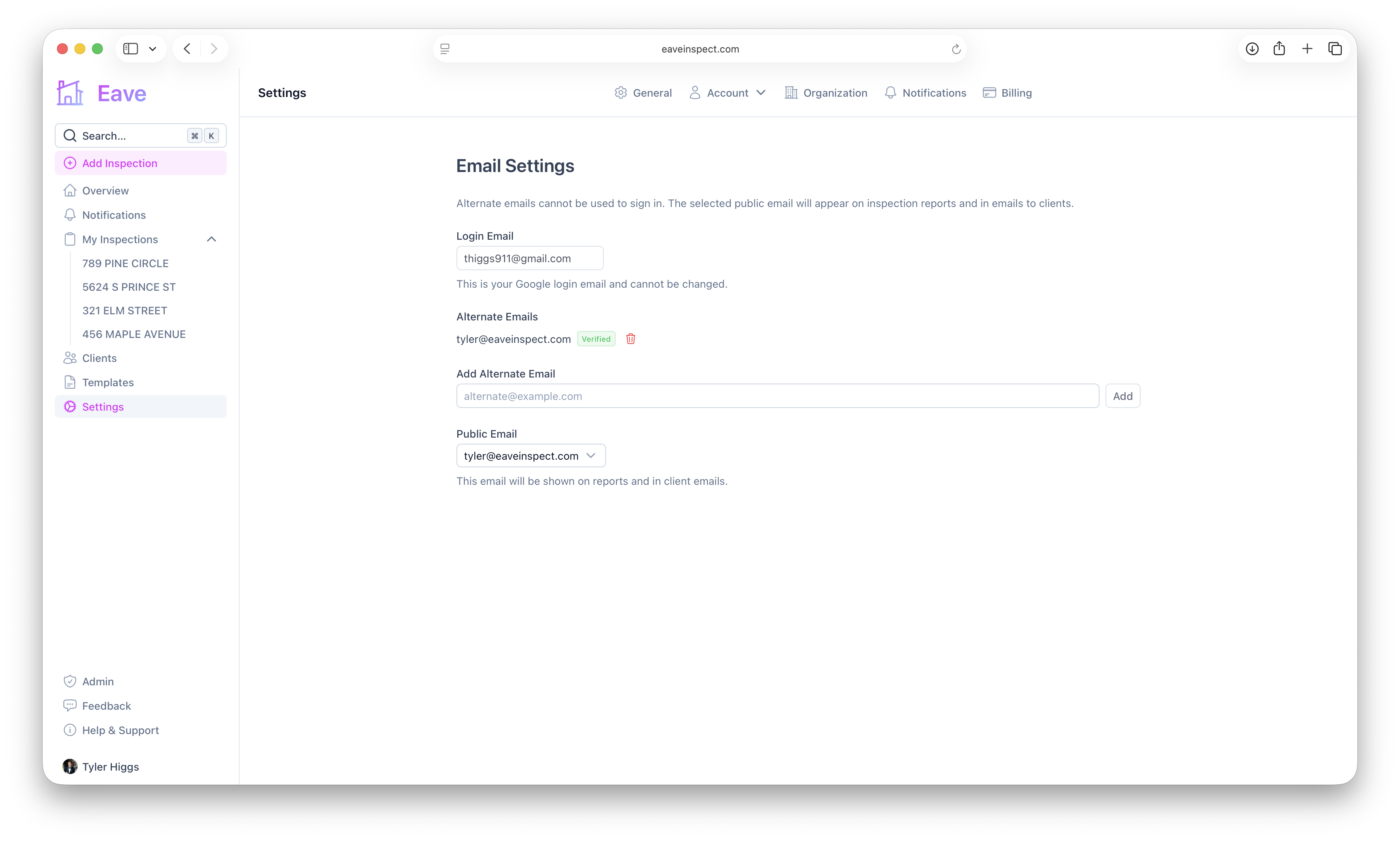Click the My Inspections clipboard icon
1400x841 pixels.
70,239
